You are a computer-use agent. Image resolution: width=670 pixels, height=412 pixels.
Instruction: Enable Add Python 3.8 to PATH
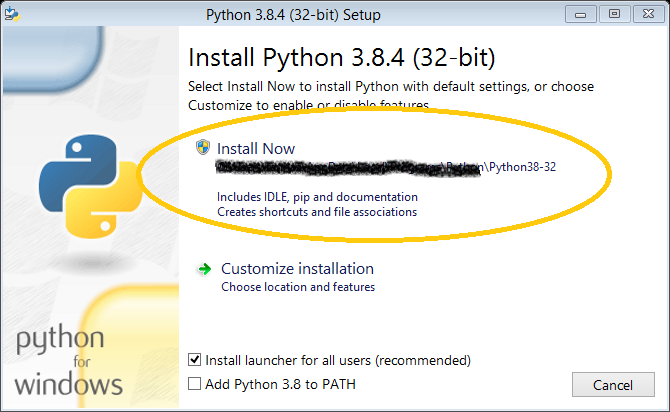pyautogui.click(x=194, y=384)
